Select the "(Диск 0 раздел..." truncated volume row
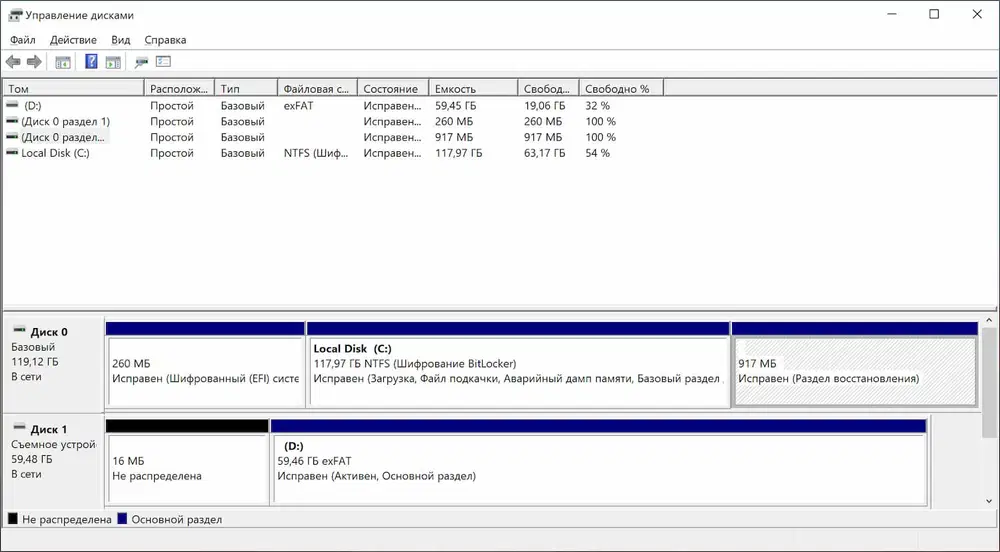The image size is (1000, 552). [x=62, y=138]
